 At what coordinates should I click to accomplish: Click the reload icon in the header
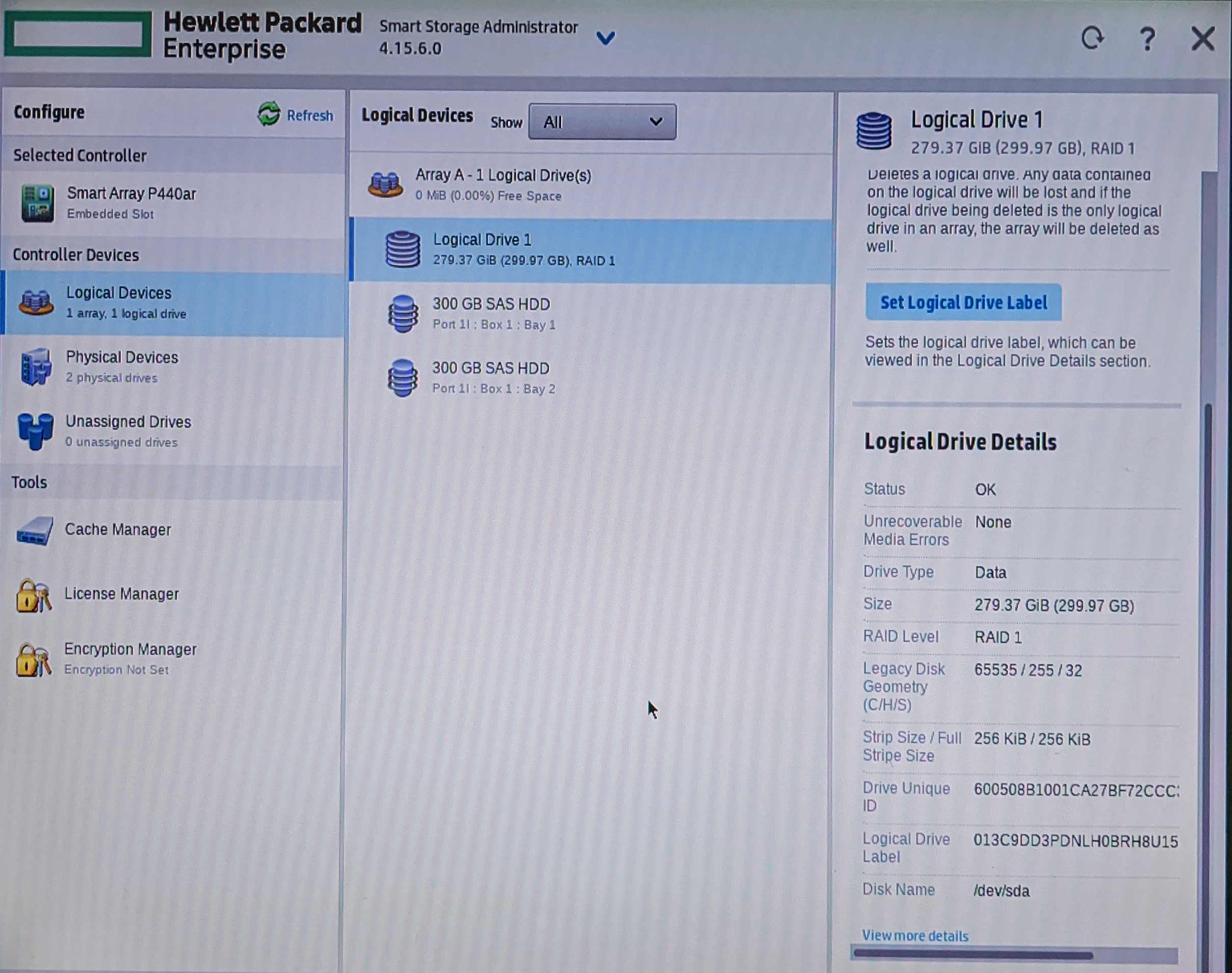click(x=1092, y=39)
